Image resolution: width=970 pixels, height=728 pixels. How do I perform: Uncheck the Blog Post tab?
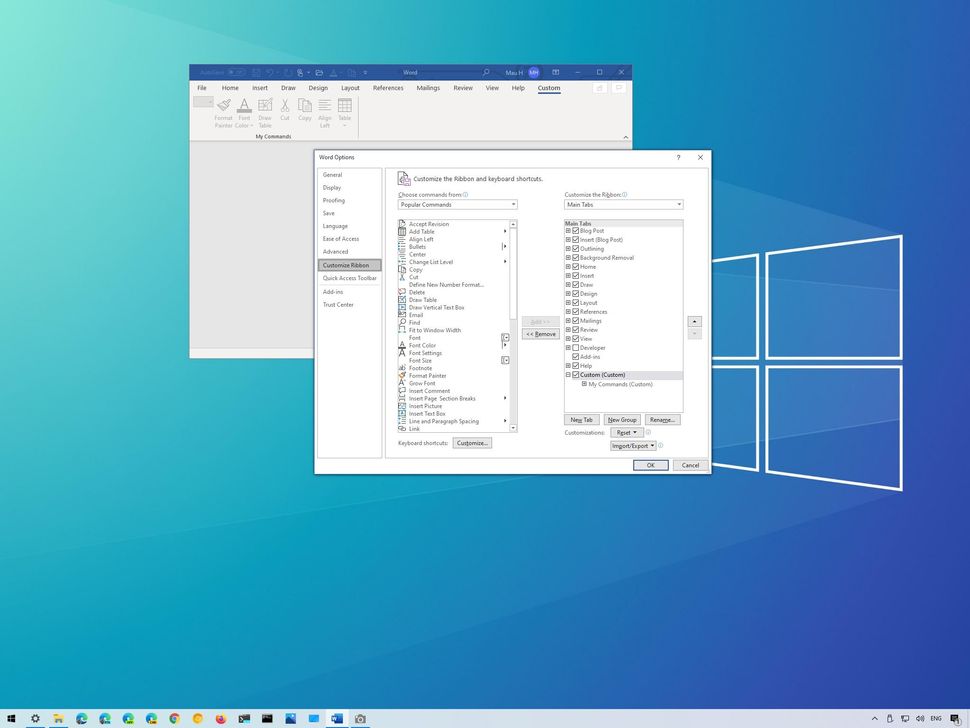click(x=574, y=231)
